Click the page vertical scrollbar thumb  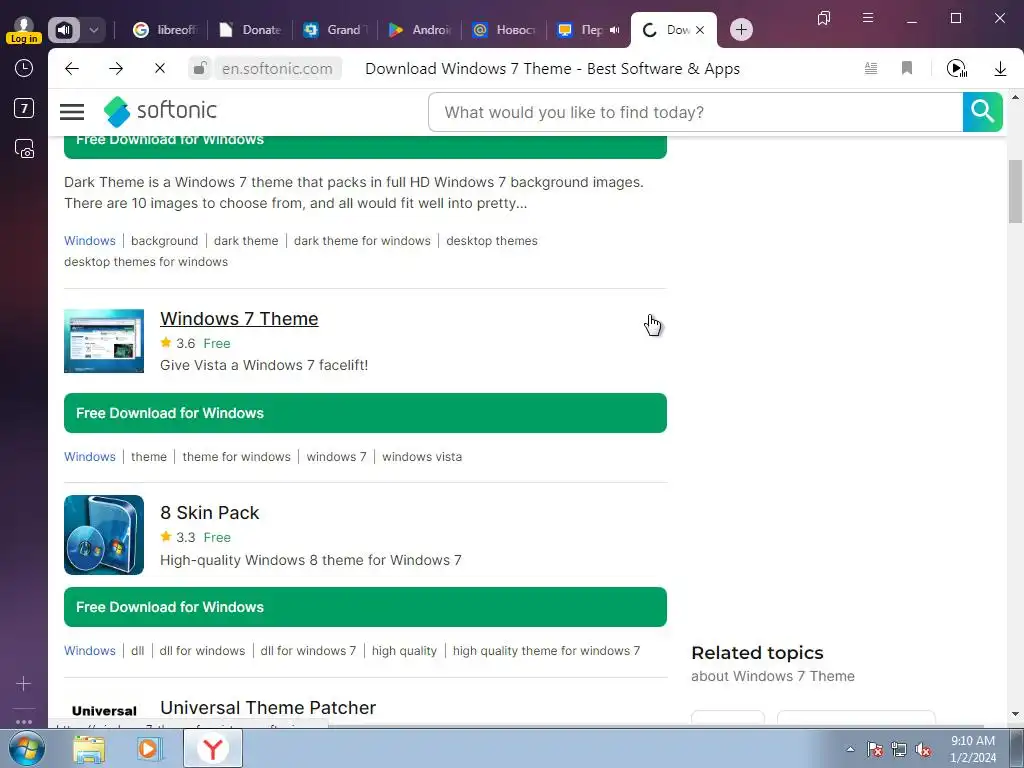click(1015, 191)
